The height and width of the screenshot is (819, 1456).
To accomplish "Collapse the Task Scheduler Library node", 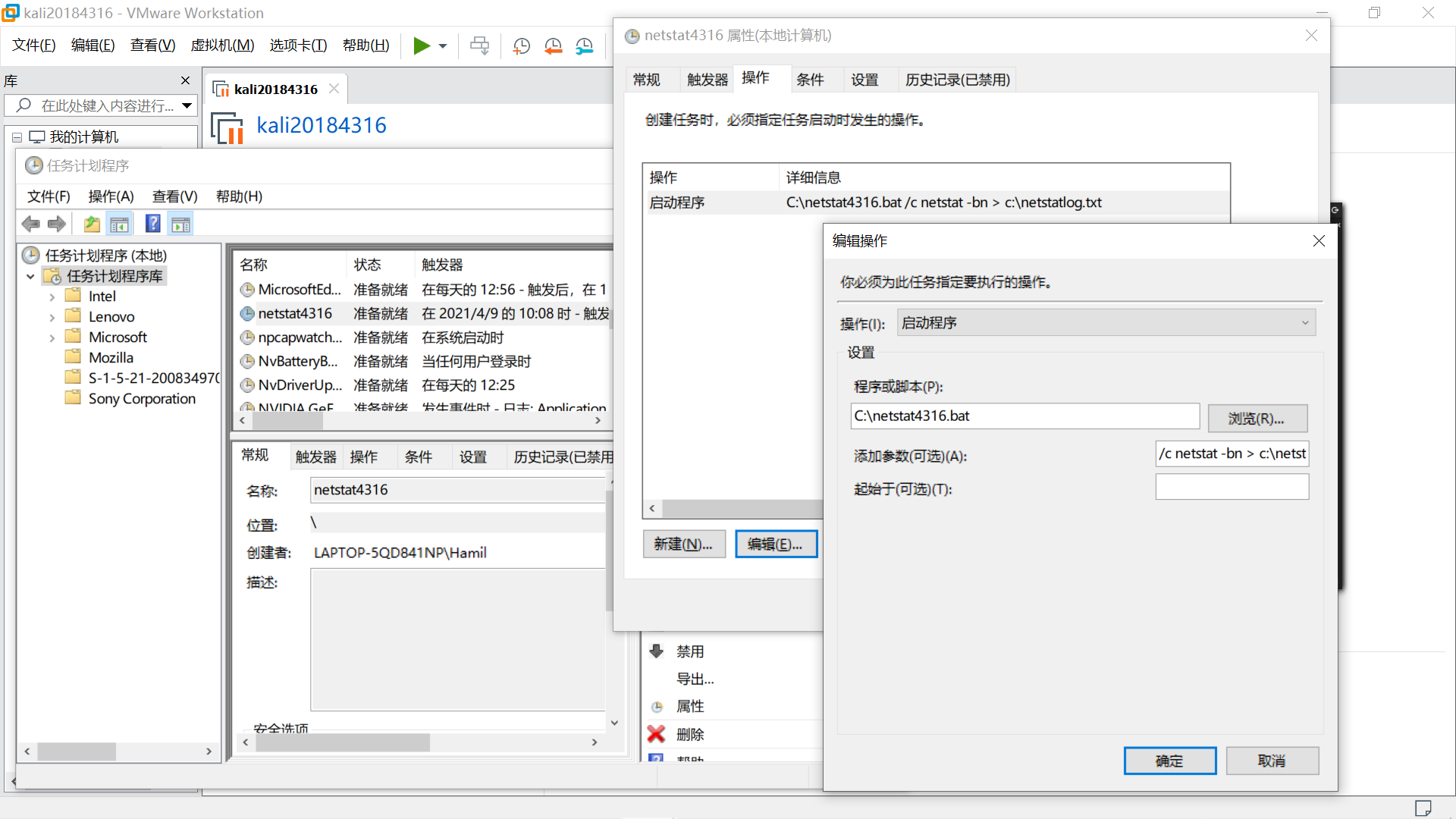I will [30, 276].
